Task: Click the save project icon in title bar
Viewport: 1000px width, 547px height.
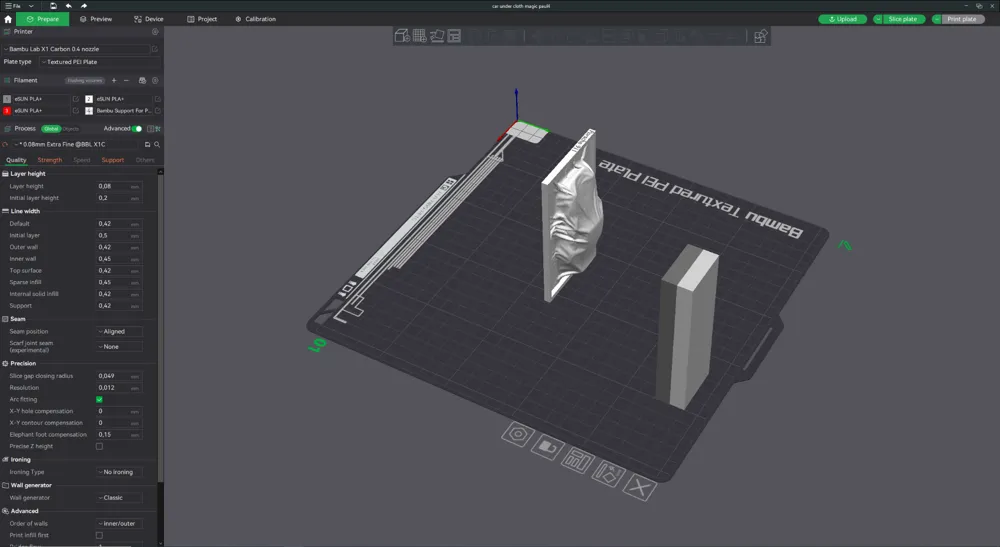Action: click(53, 6)
